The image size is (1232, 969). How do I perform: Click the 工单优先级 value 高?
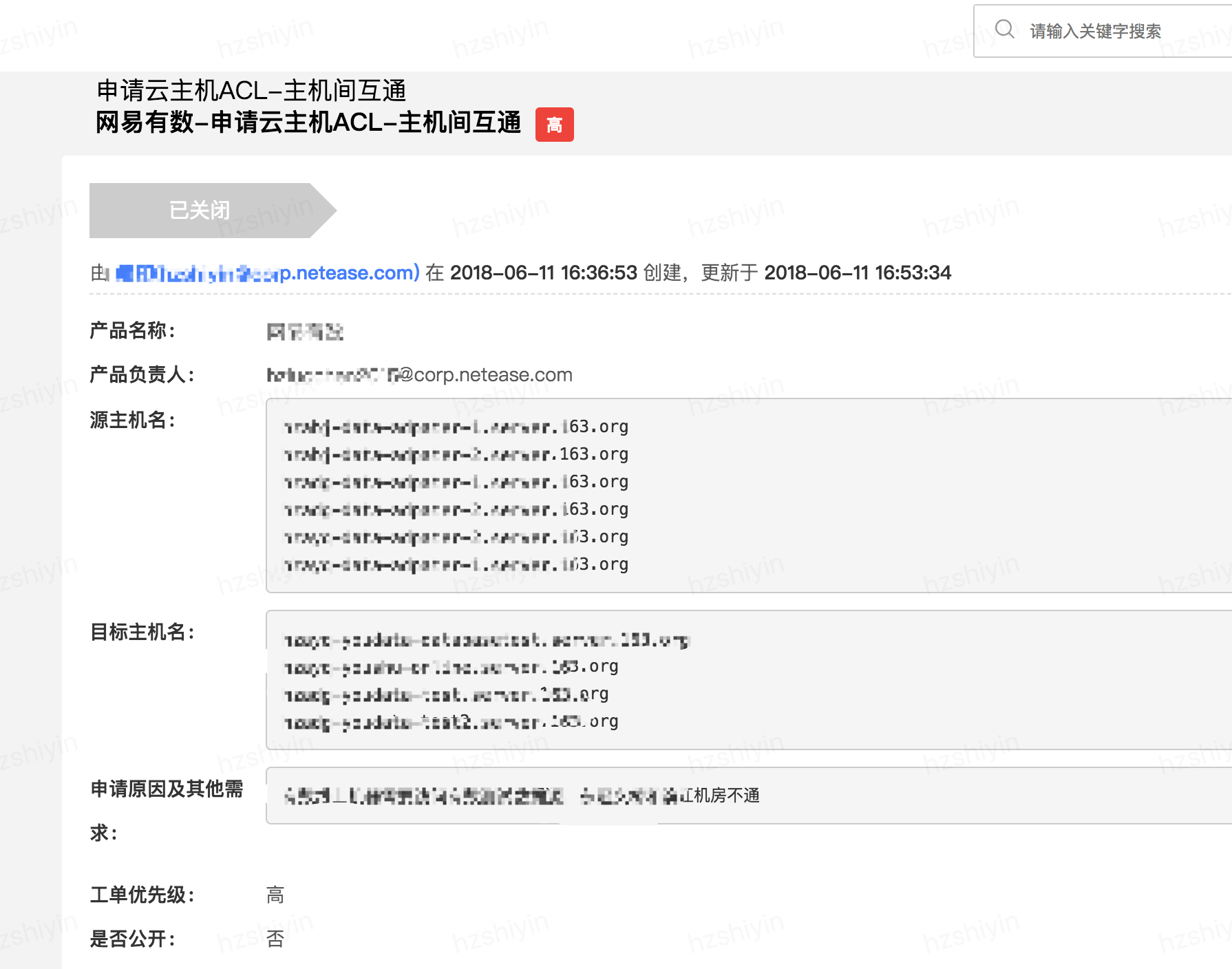[x=275, y=895]
